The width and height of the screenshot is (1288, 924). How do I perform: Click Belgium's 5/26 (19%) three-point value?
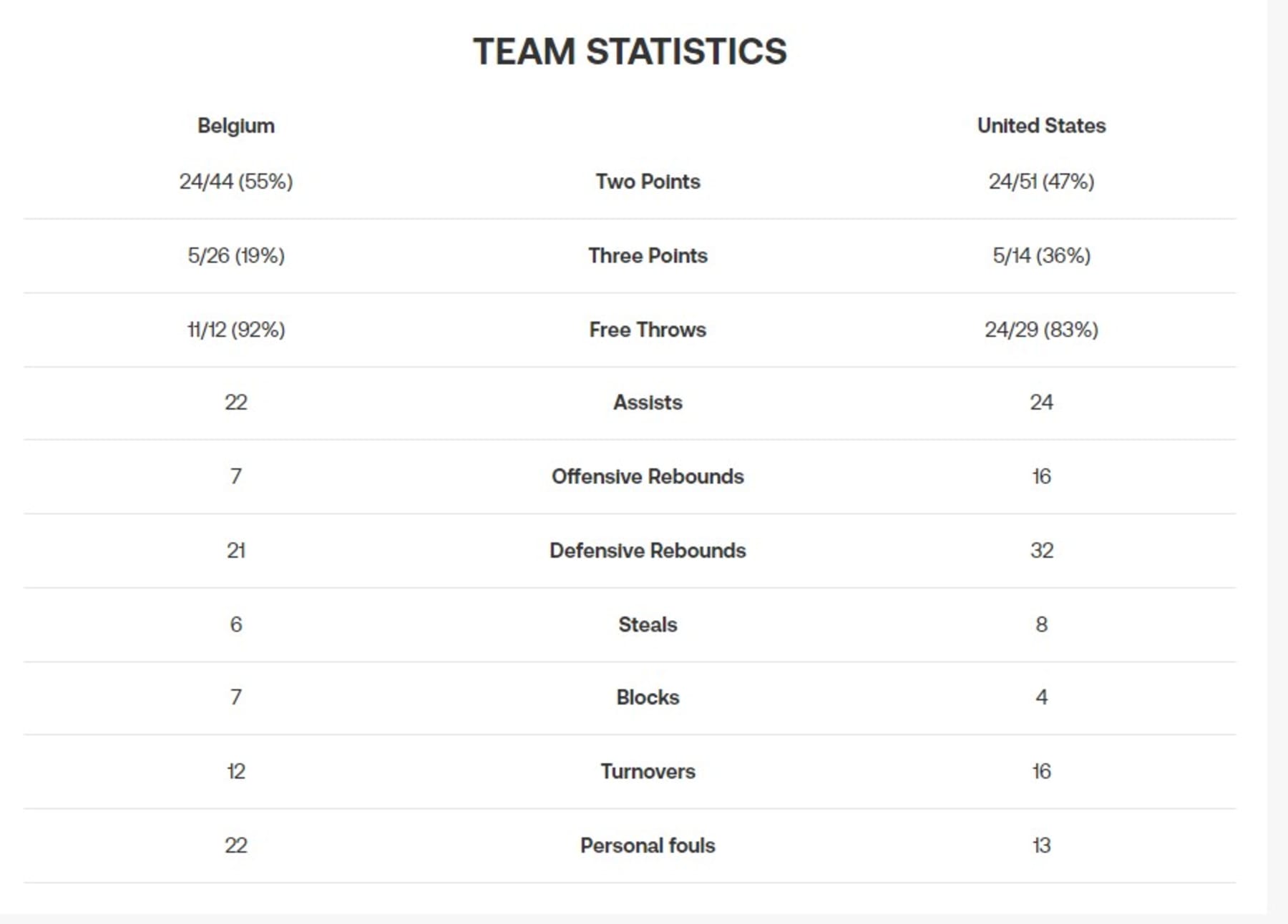236,256
